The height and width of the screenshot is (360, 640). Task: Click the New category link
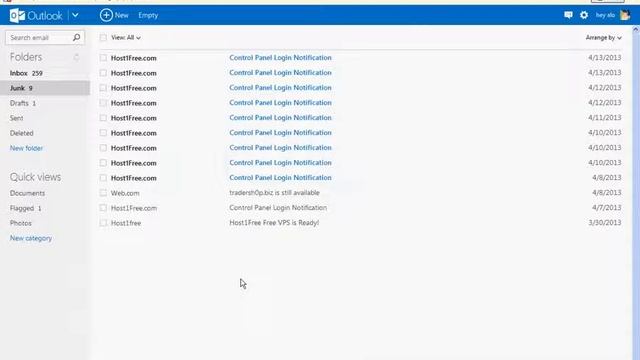point(31,238)
